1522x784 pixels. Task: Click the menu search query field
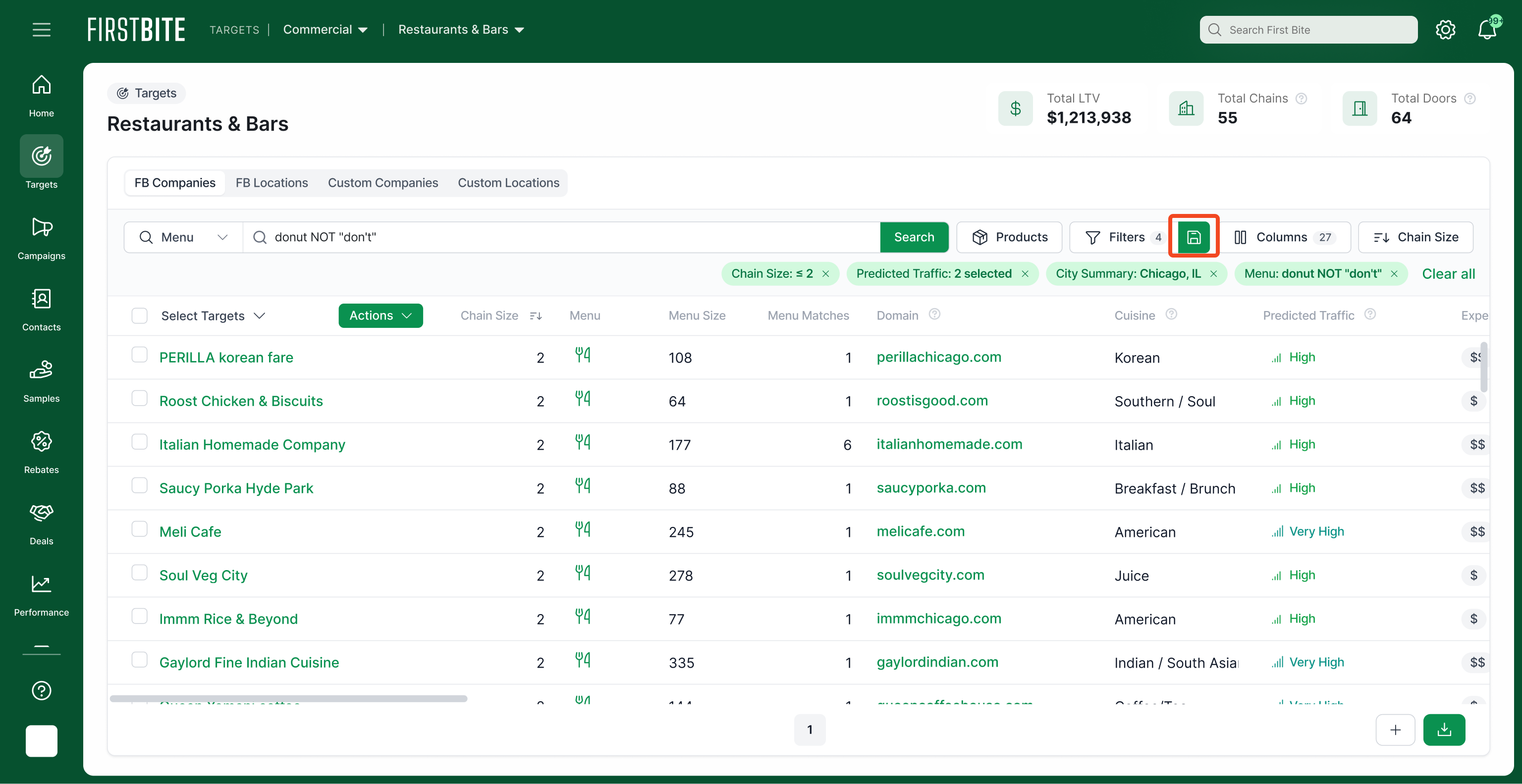561,237
